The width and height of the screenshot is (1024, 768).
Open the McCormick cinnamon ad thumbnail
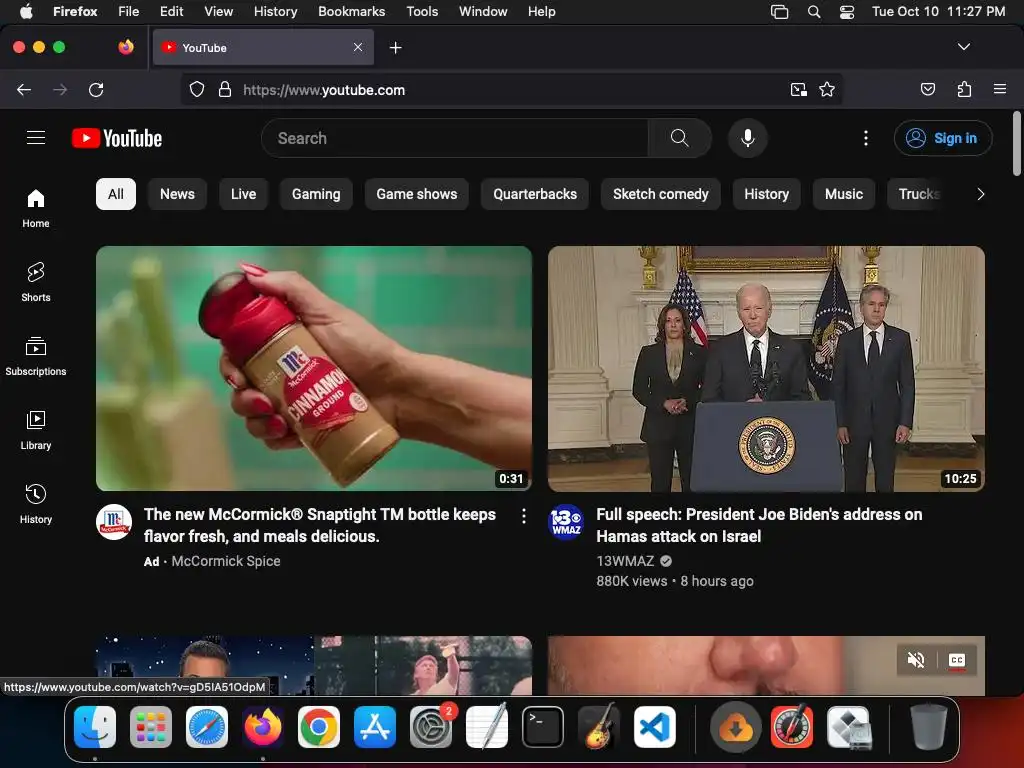click(314, 368)
